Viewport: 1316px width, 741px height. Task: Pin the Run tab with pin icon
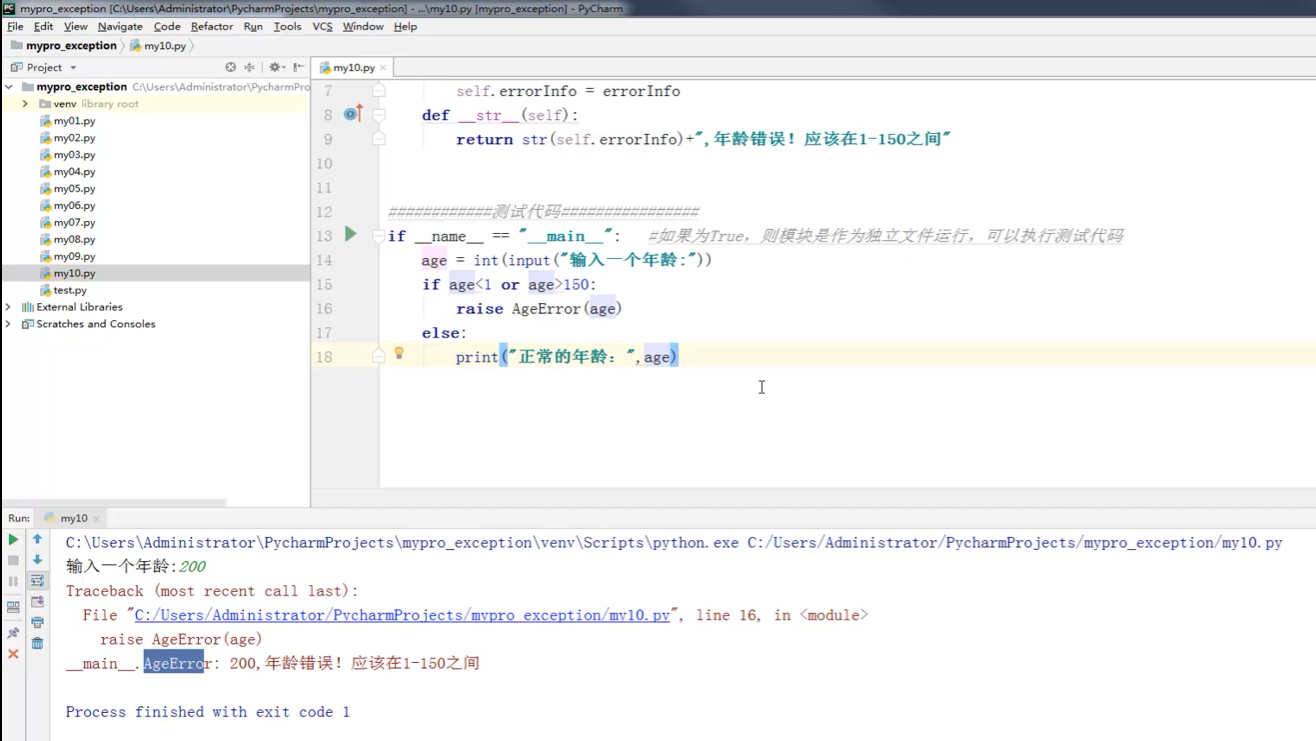pos(13,632)
